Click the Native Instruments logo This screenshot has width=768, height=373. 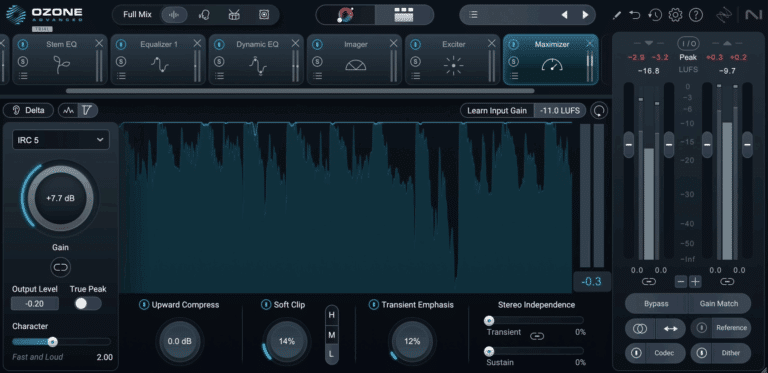tap(753, 15)
